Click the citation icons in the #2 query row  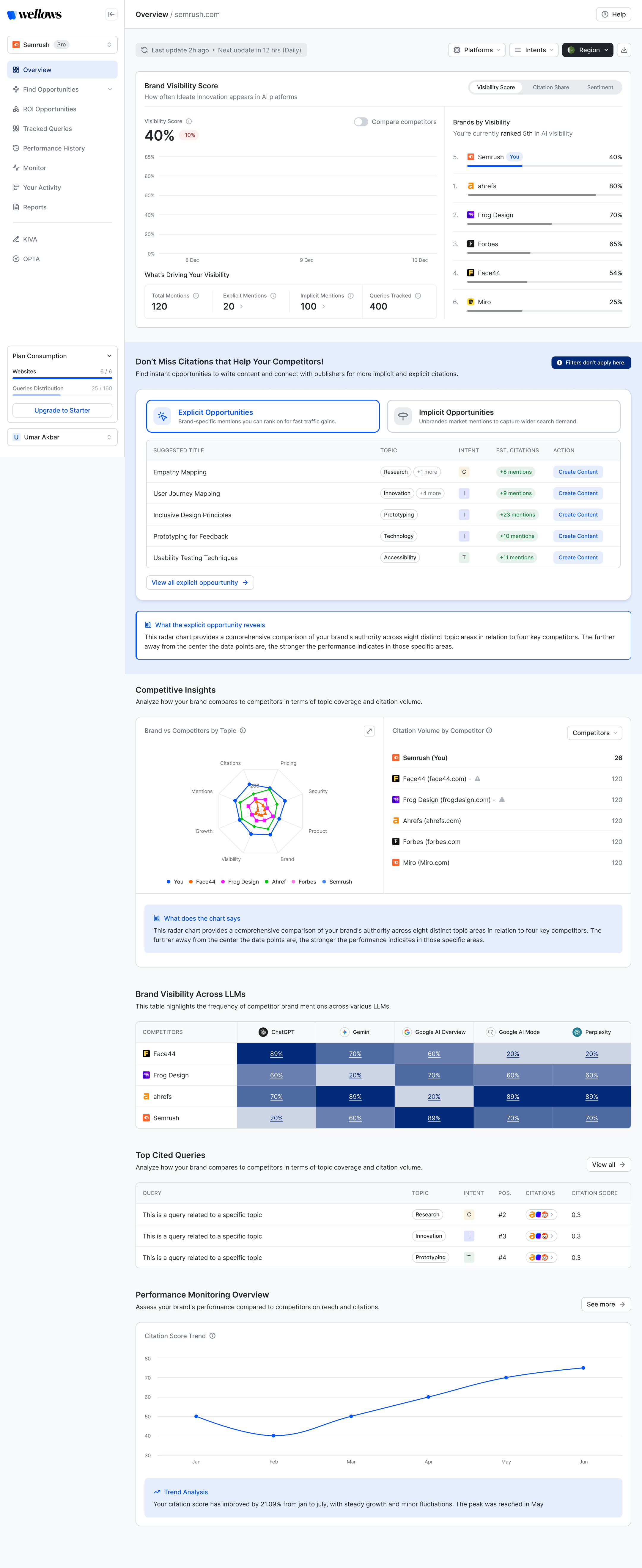coord(541,1214)
